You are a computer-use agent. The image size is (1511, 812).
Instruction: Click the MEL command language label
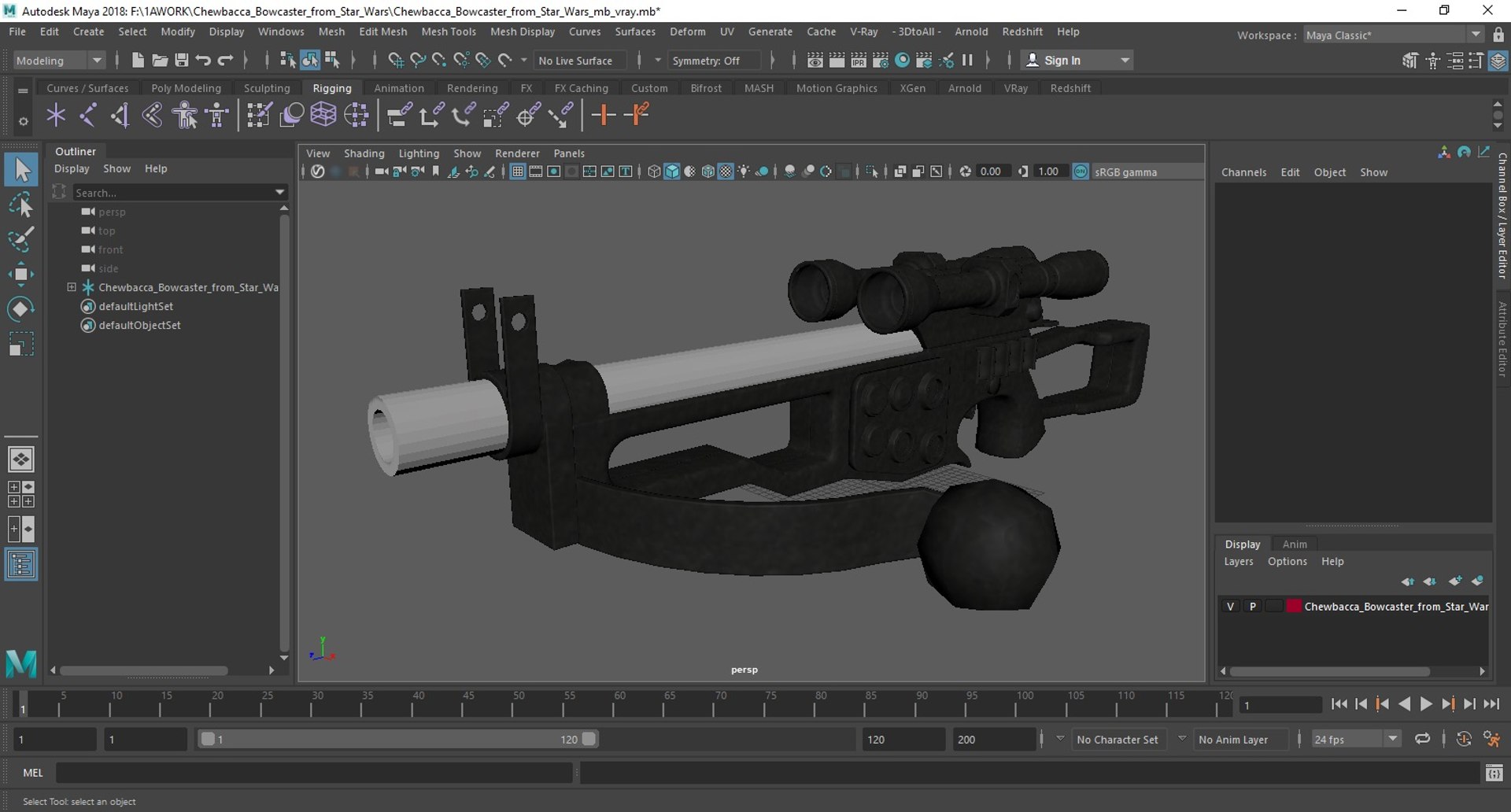(33, 773)
